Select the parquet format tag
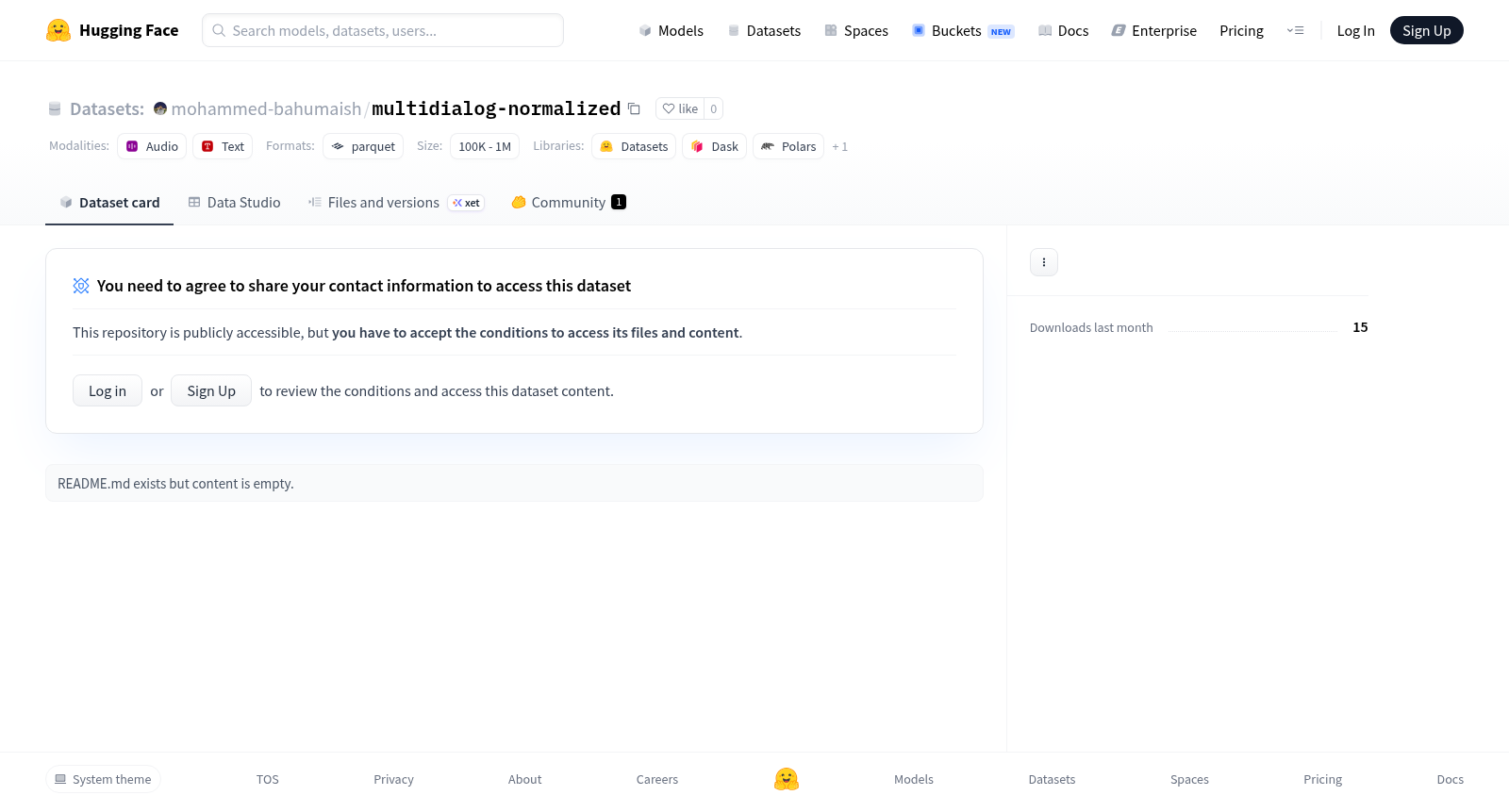 363,146
